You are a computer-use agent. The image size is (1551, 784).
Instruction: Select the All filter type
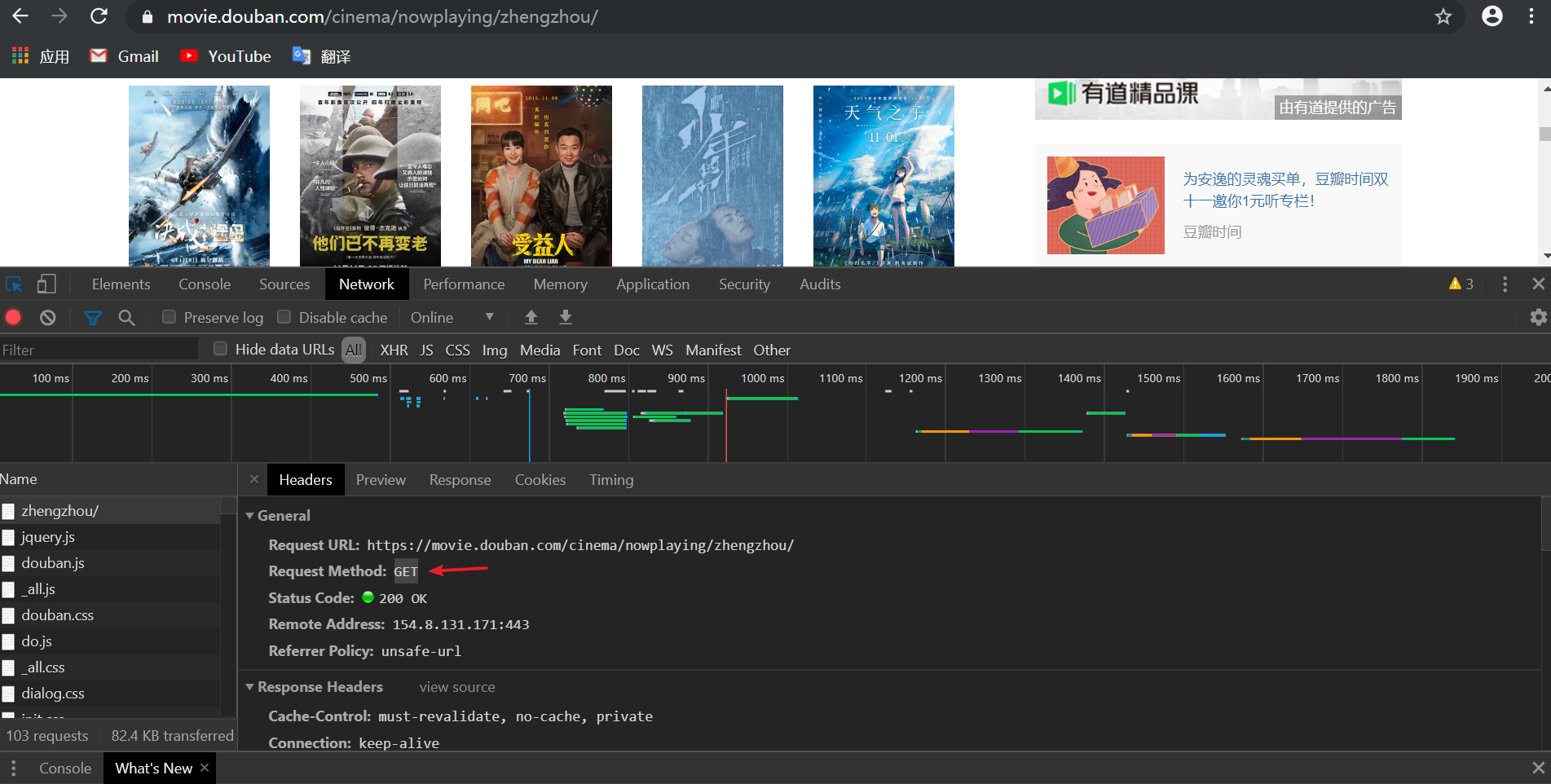click(354, 350)
